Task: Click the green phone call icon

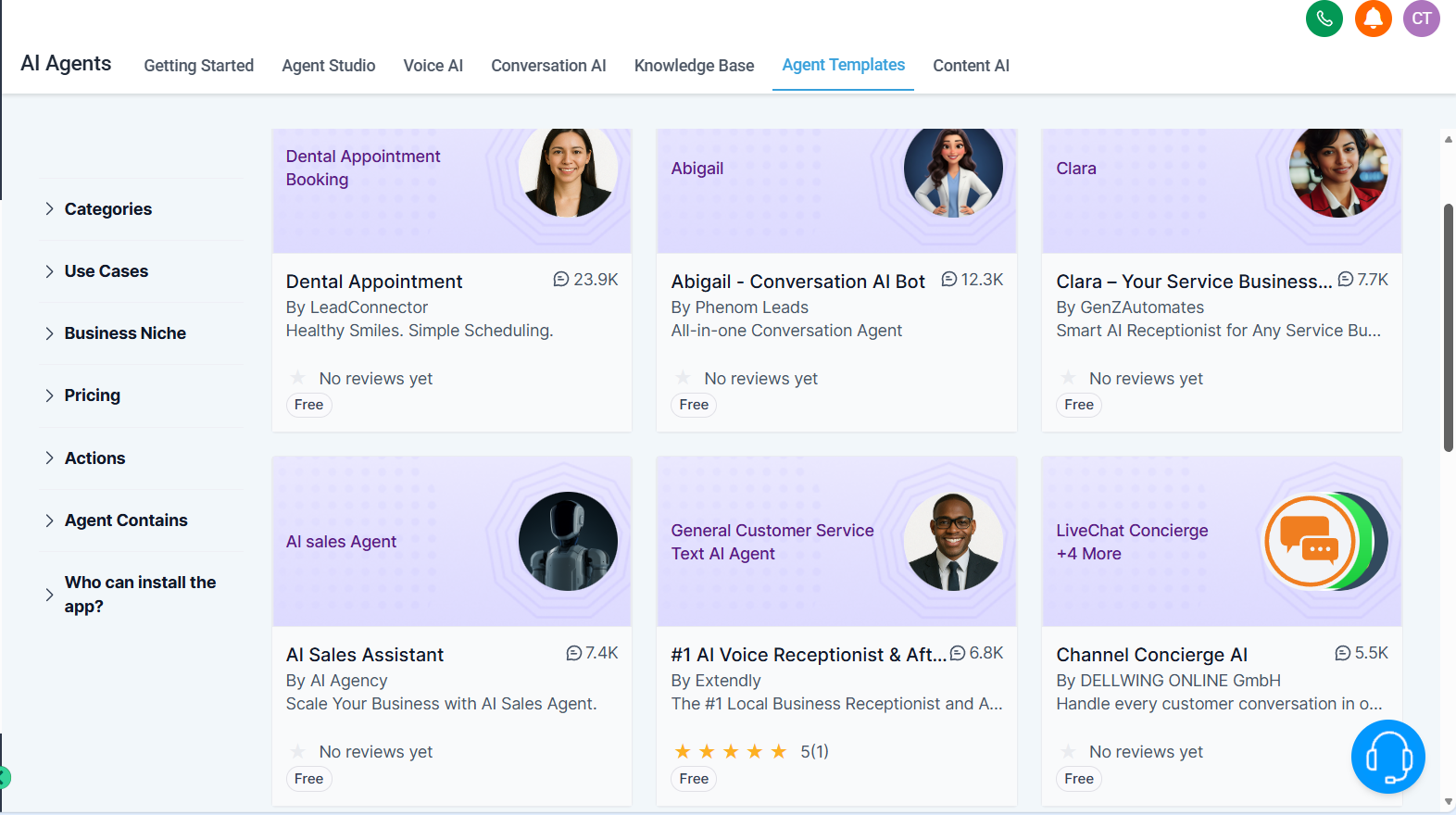Action: [1324, 19]
